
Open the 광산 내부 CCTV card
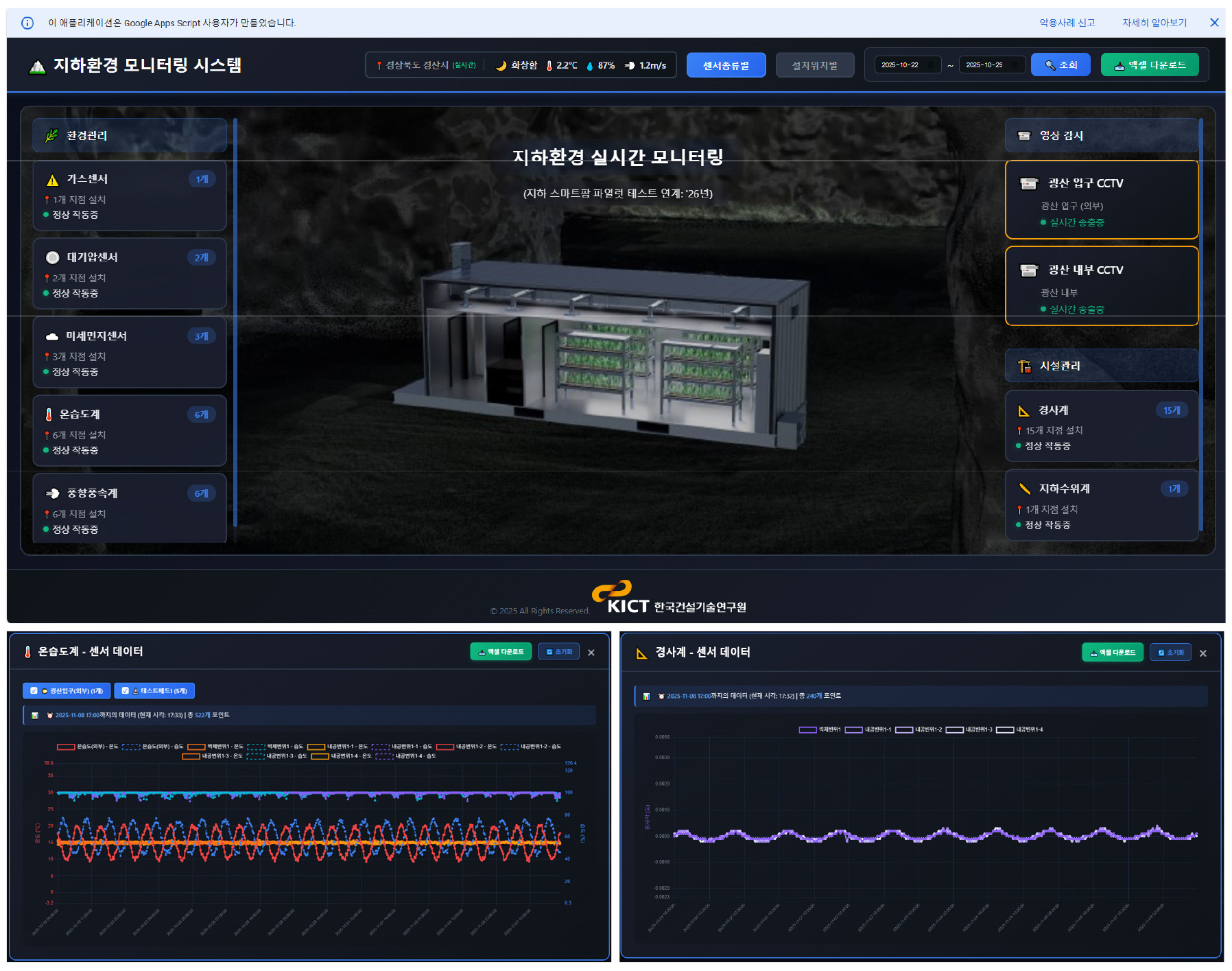point(1101,286)
